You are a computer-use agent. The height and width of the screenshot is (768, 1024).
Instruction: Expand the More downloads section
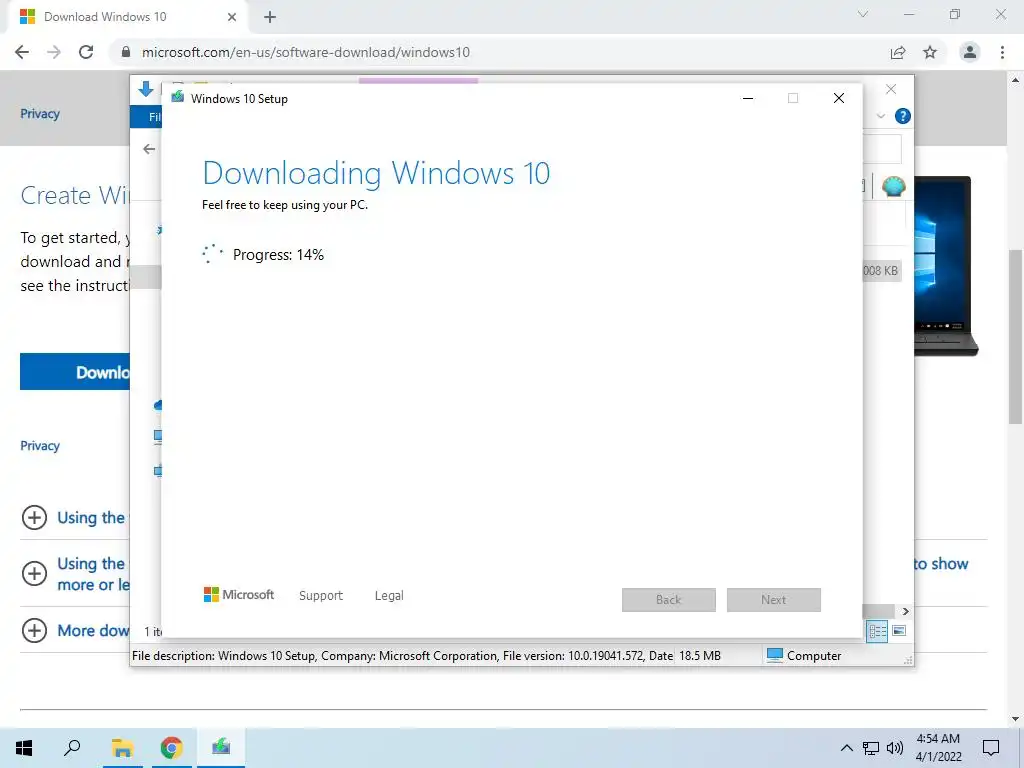(x=35, y=630)
